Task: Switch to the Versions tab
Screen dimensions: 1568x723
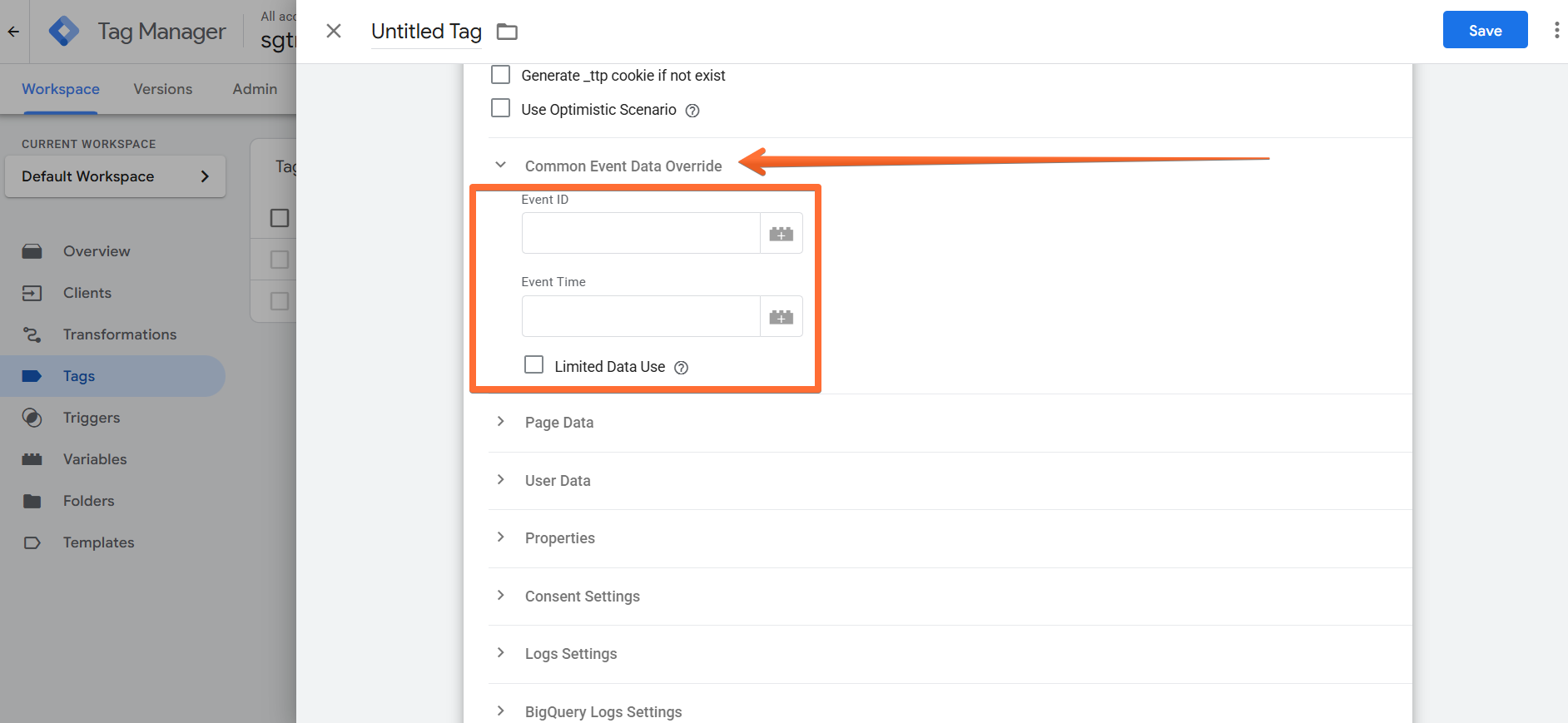Action: [163, 89]
